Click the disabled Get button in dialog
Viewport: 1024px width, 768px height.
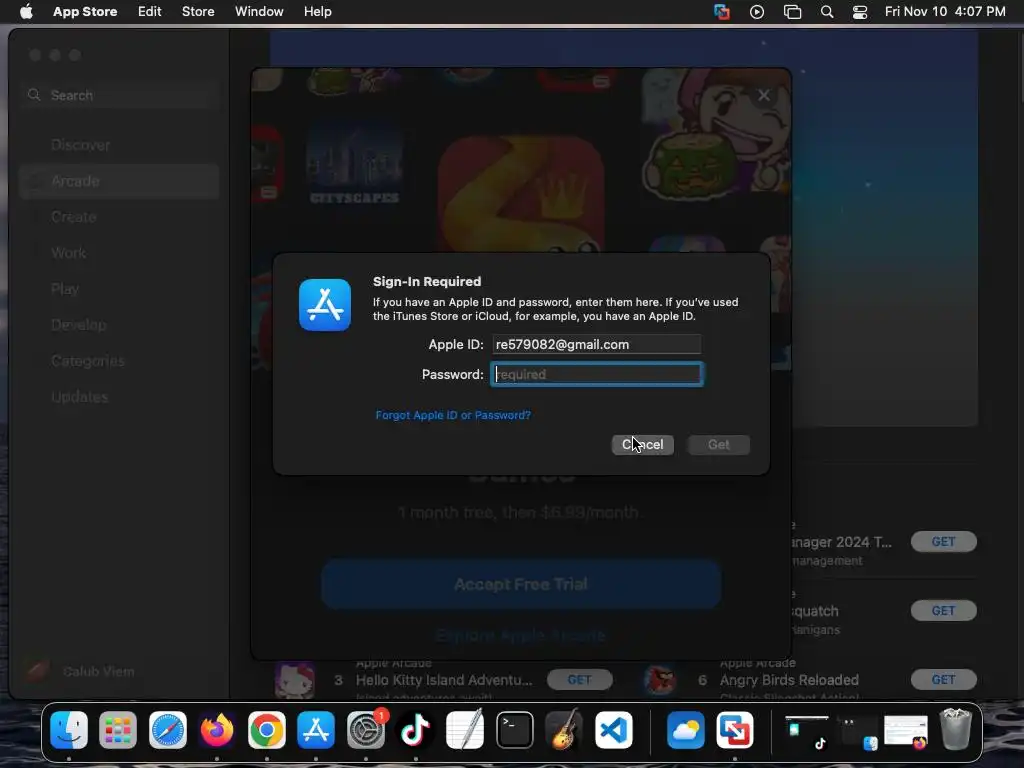718,445
